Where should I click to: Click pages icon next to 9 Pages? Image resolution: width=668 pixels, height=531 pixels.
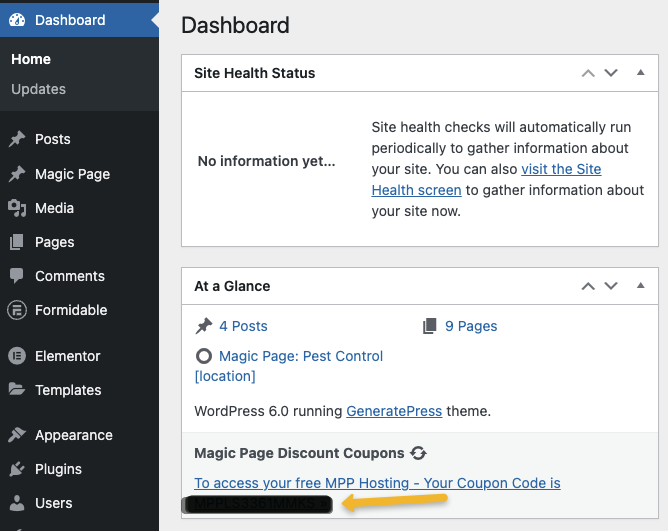(430, 326)
